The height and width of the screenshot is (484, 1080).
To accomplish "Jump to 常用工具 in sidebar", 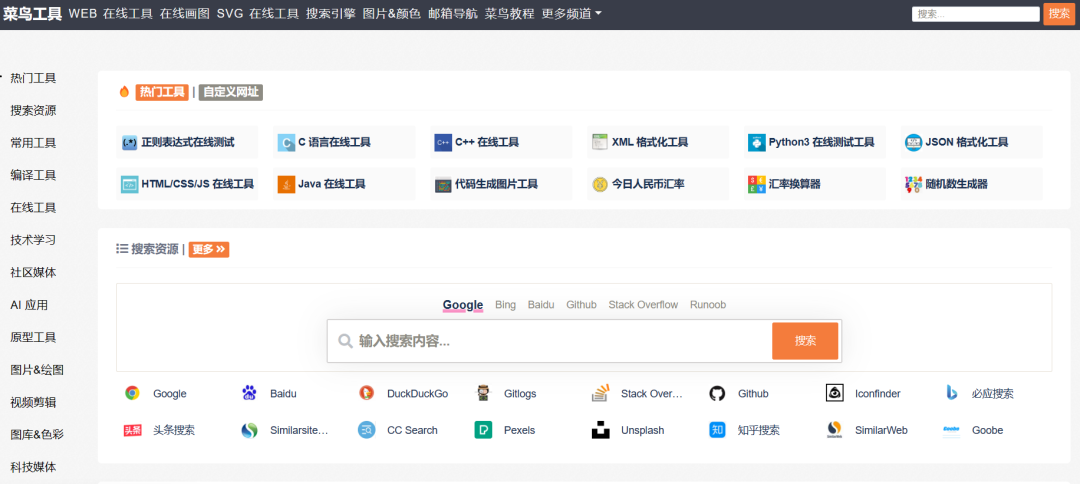I will click(33, 143).
